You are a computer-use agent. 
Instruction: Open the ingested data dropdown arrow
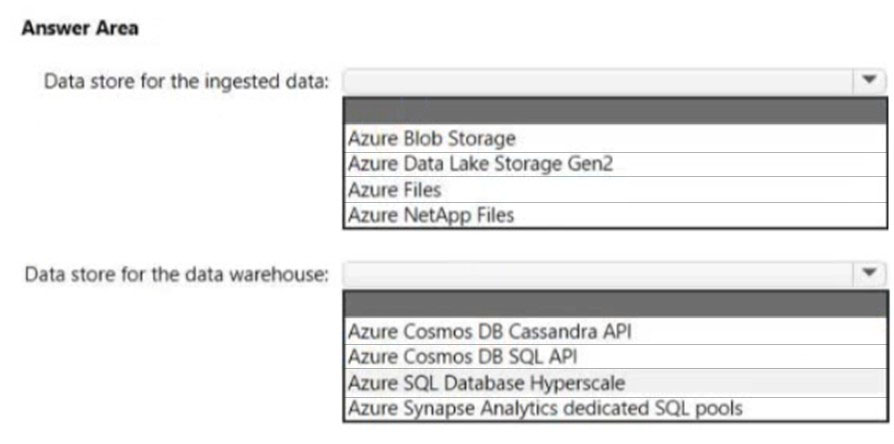pos(869,82)
